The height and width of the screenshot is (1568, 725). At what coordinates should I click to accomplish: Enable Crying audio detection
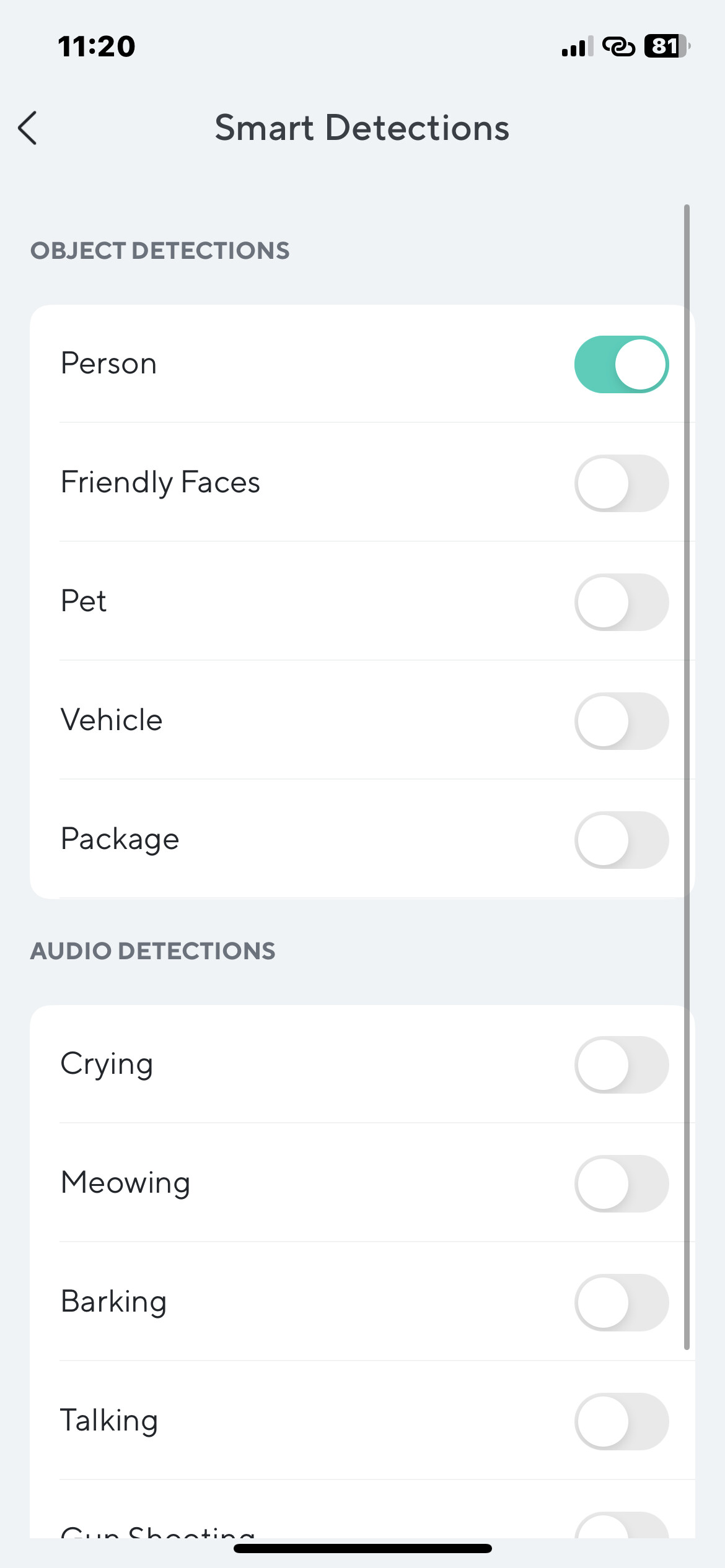(x=621, y=1065)
